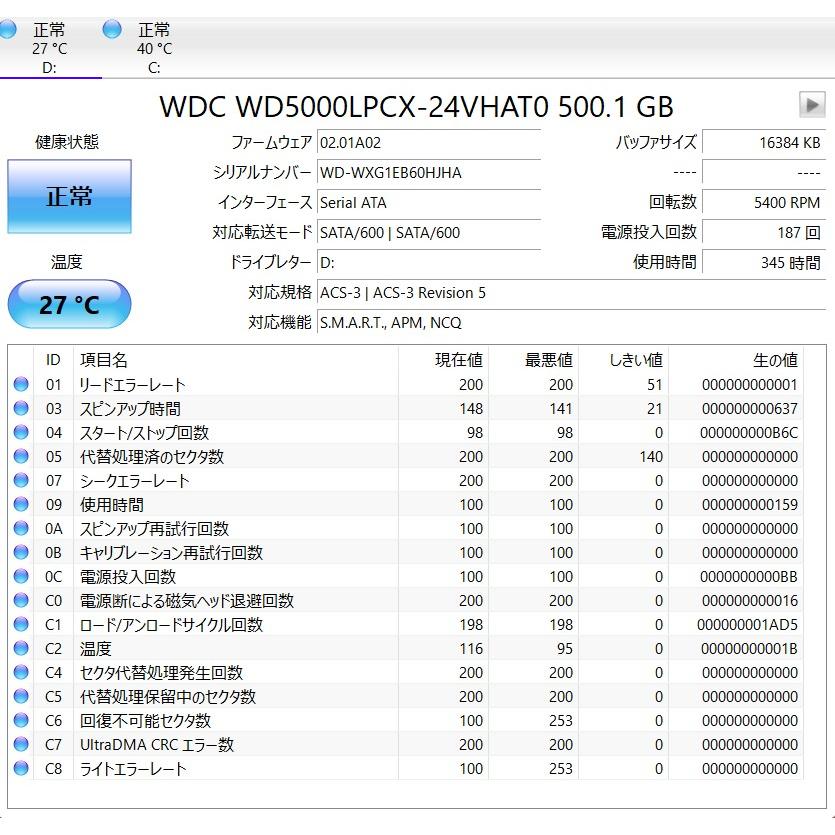Viewport: 835px width, 835px height.
Task: Click the drive letter field D:
Action: (x=429, y=263)
